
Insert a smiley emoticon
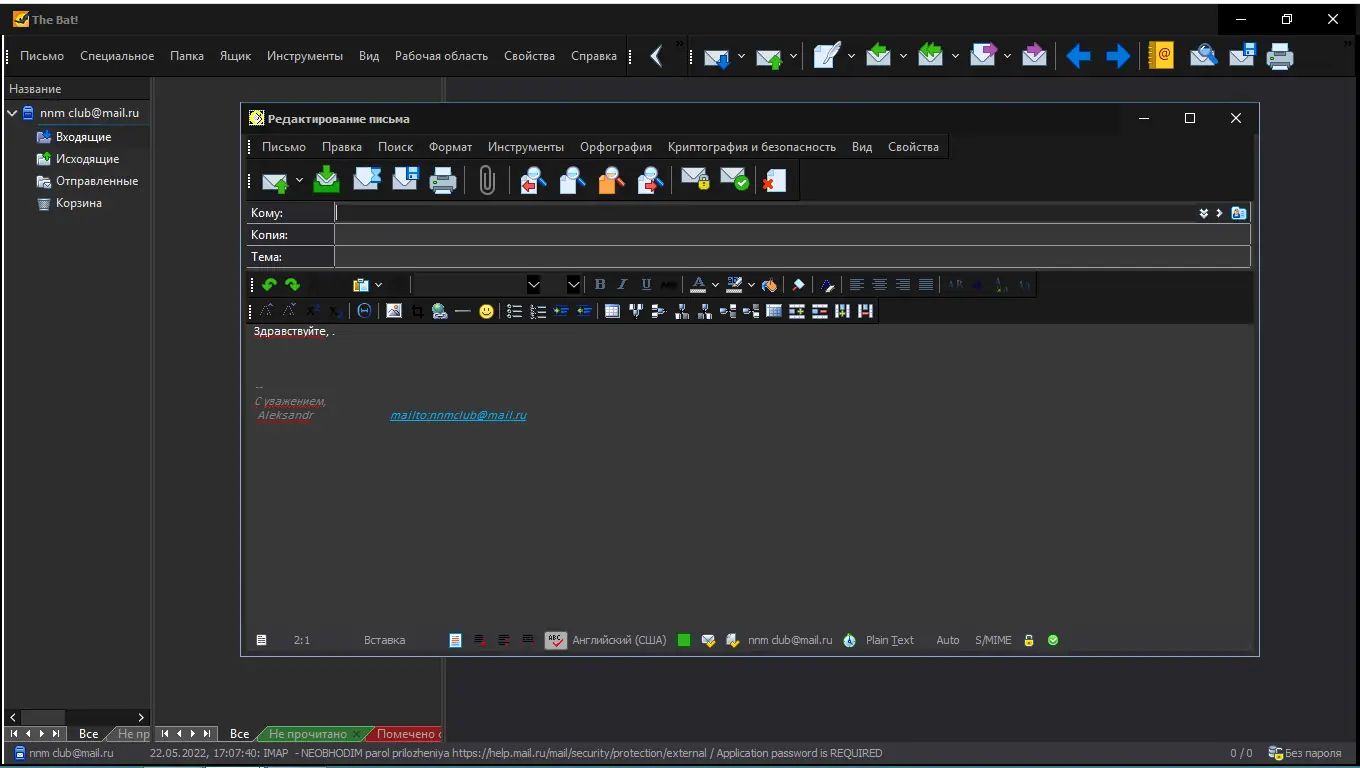point(486,311)
